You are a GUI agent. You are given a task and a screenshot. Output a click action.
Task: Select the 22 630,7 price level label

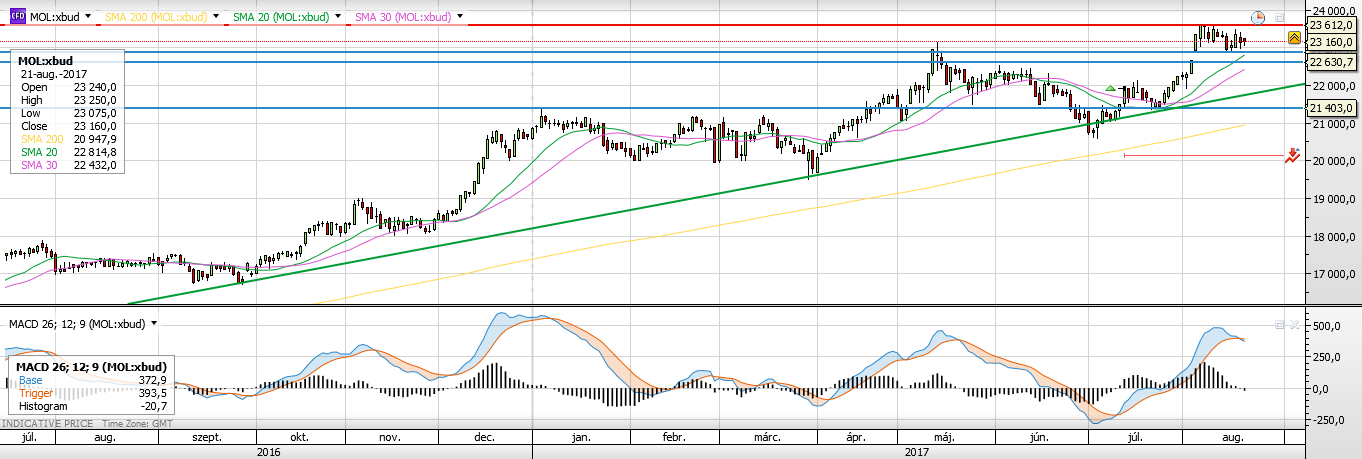[1331, 62]
